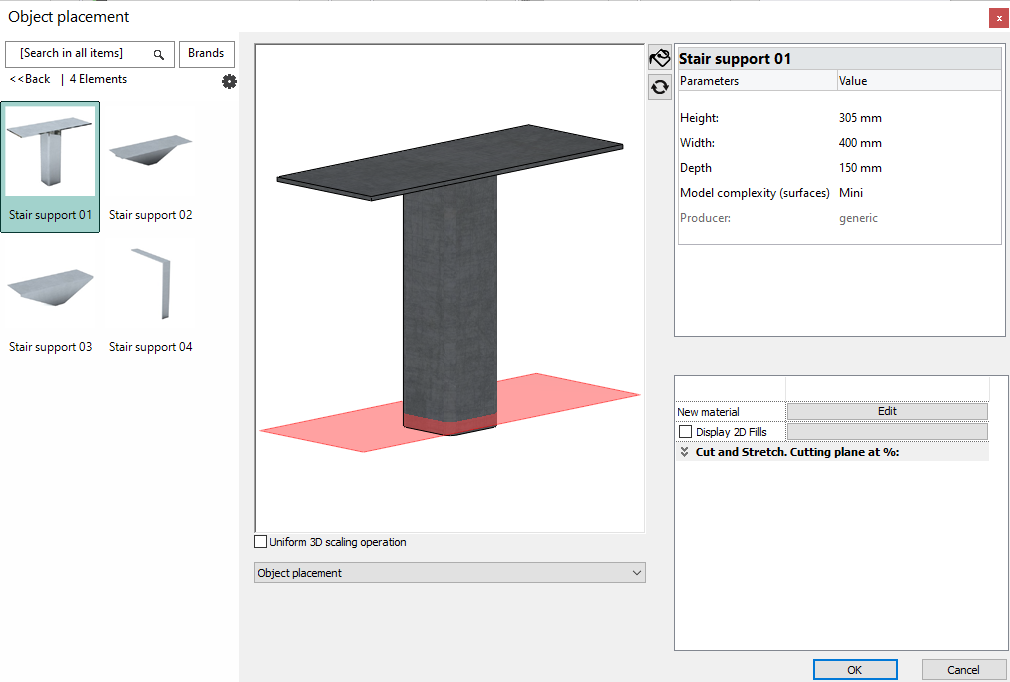Enable Uniform 3D scaling operation checkbox
This screenshot has width=1010, height=682.
[262, 542]
